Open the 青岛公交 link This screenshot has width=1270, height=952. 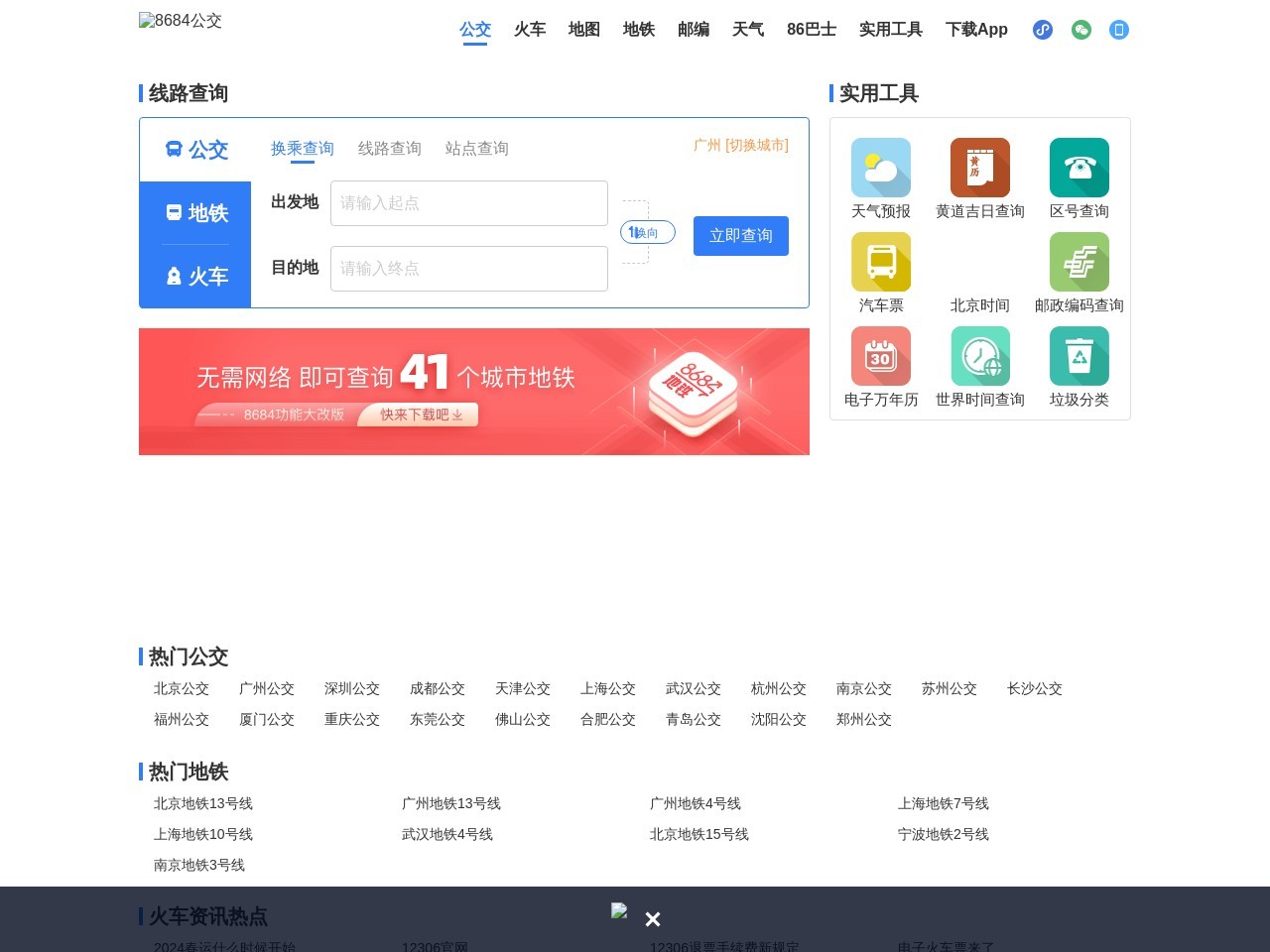[694, 719]
